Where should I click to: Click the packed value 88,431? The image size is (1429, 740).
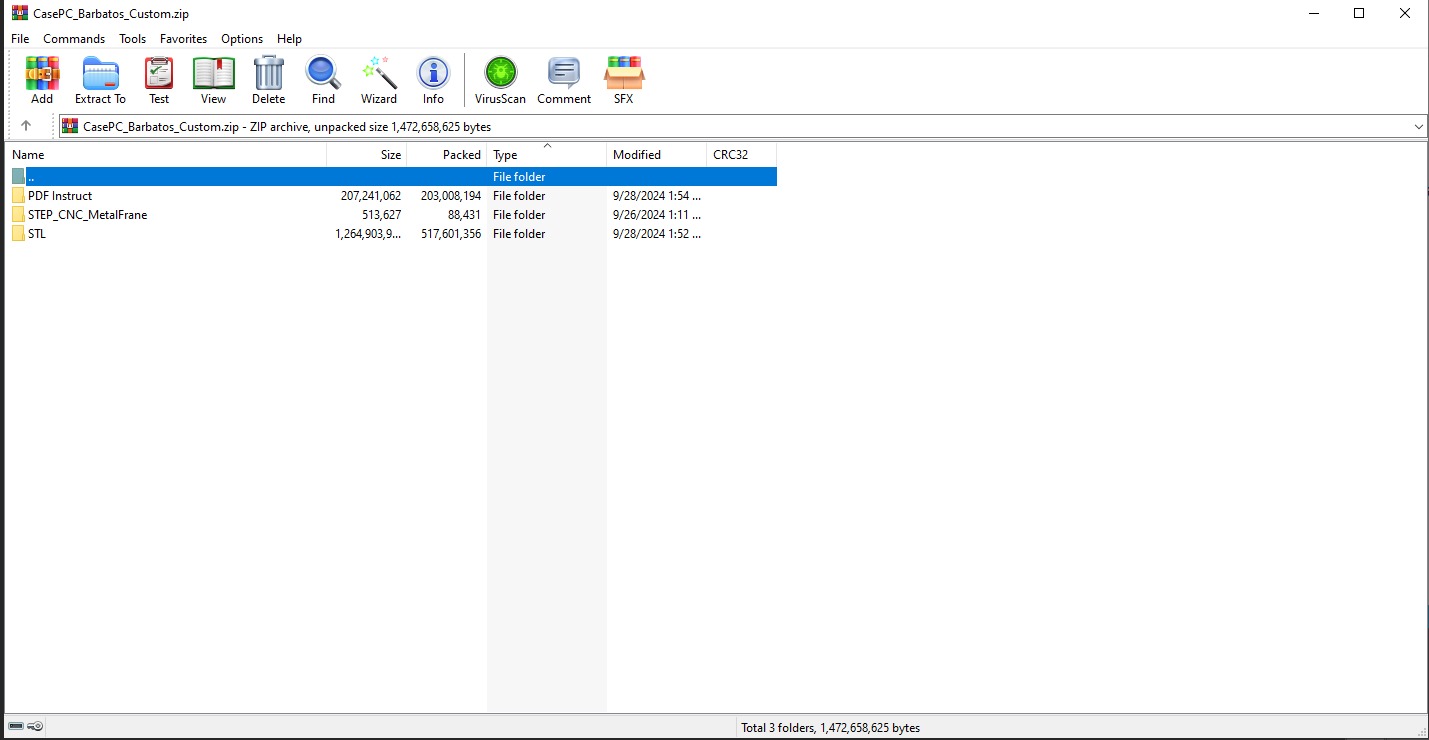click(x=464, y=215)
